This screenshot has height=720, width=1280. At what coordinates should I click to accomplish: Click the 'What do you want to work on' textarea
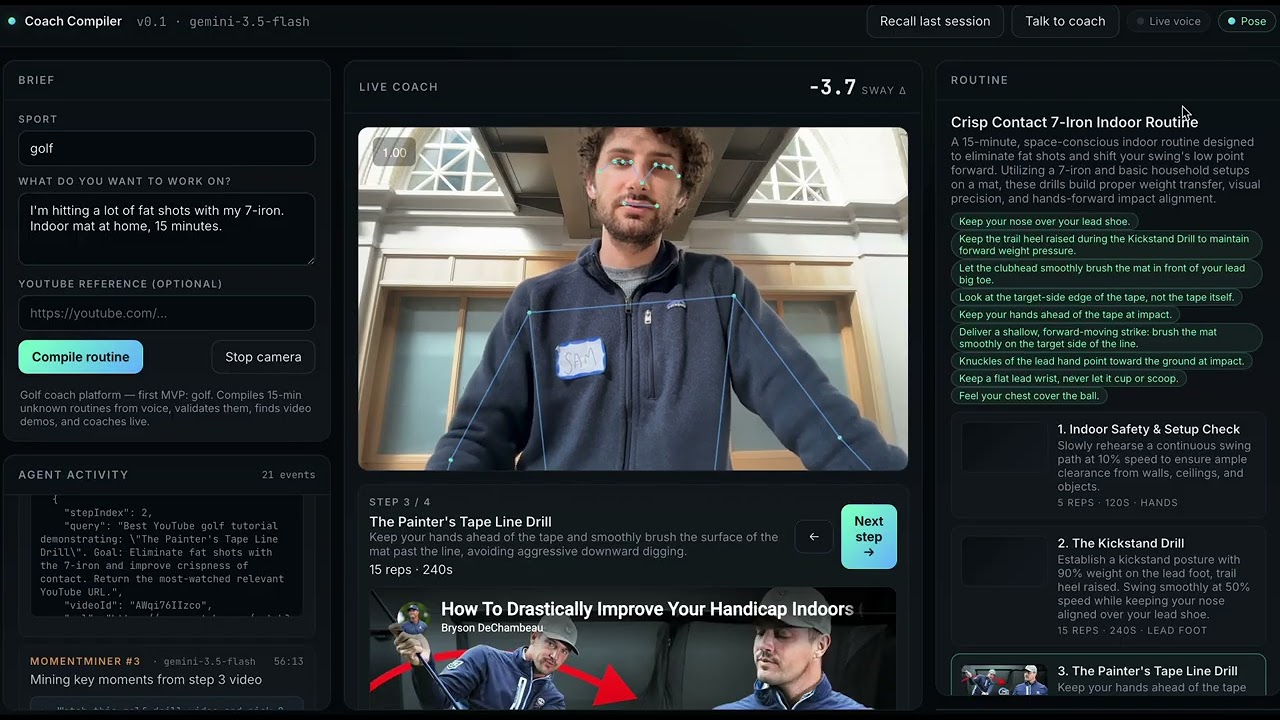pos(166,229)
